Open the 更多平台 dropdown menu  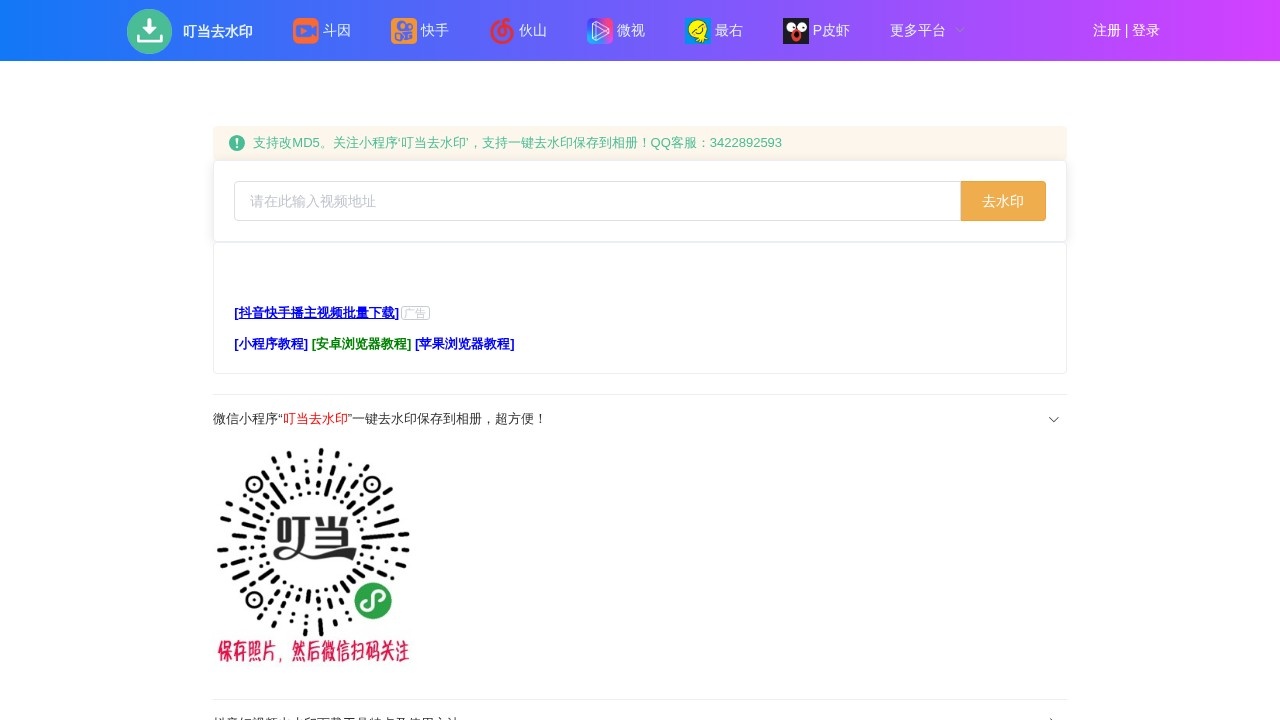pyautogui.click(x=926, y=30)
